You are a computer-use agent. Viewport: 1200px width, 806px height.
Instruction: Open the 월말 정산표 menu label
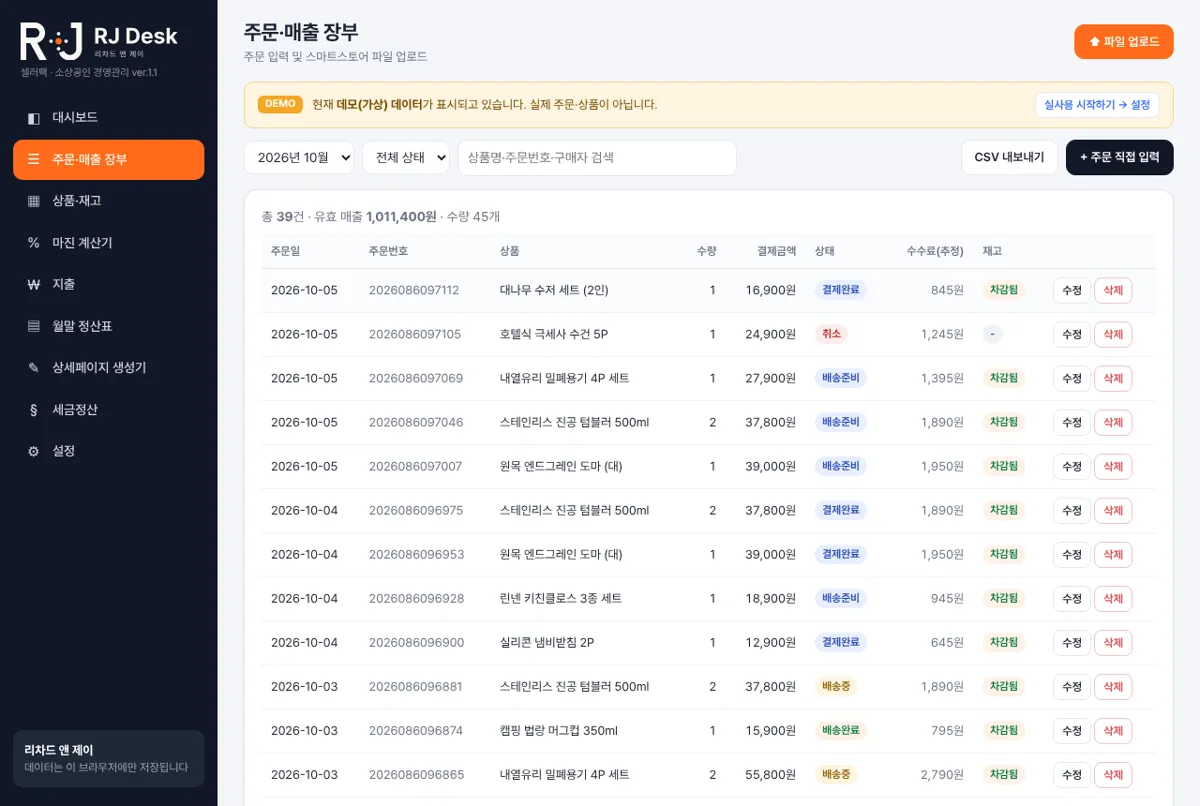click(x=82, y=326)
